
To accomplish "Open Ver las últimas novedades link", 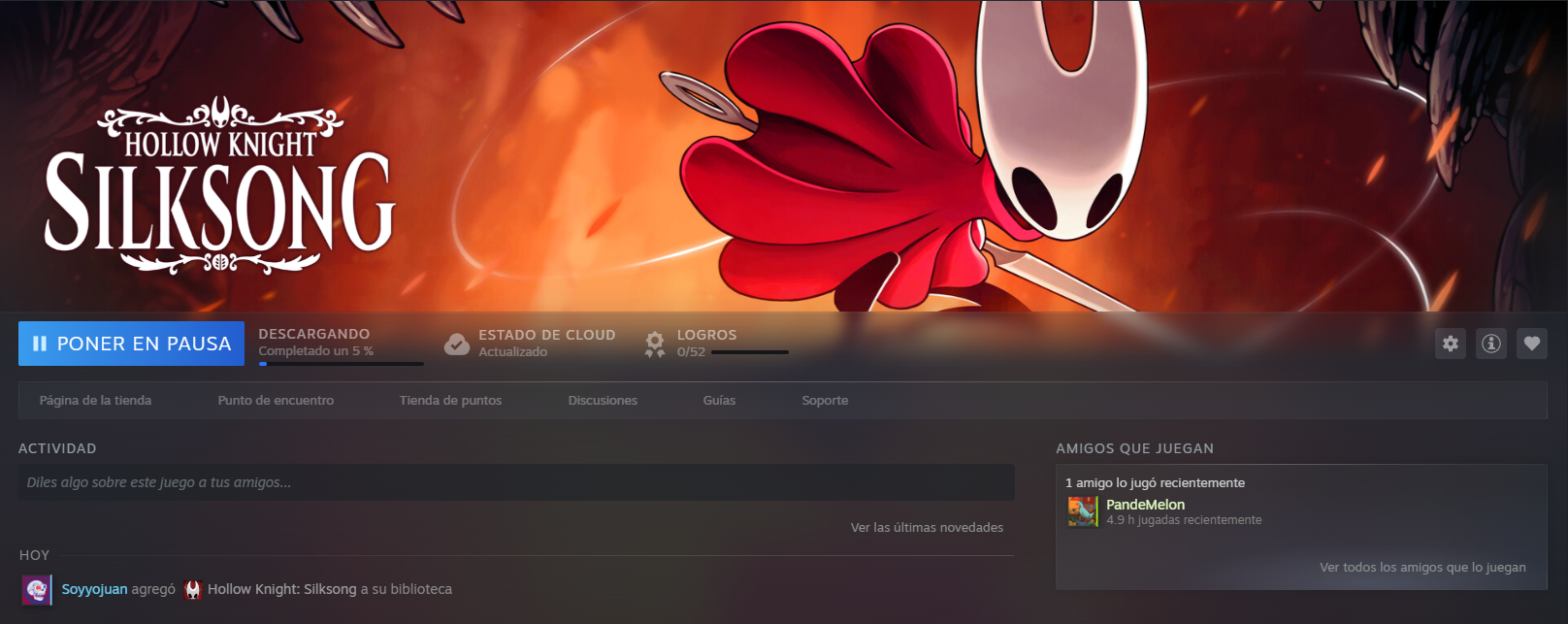I will click(x=927, y=528).
